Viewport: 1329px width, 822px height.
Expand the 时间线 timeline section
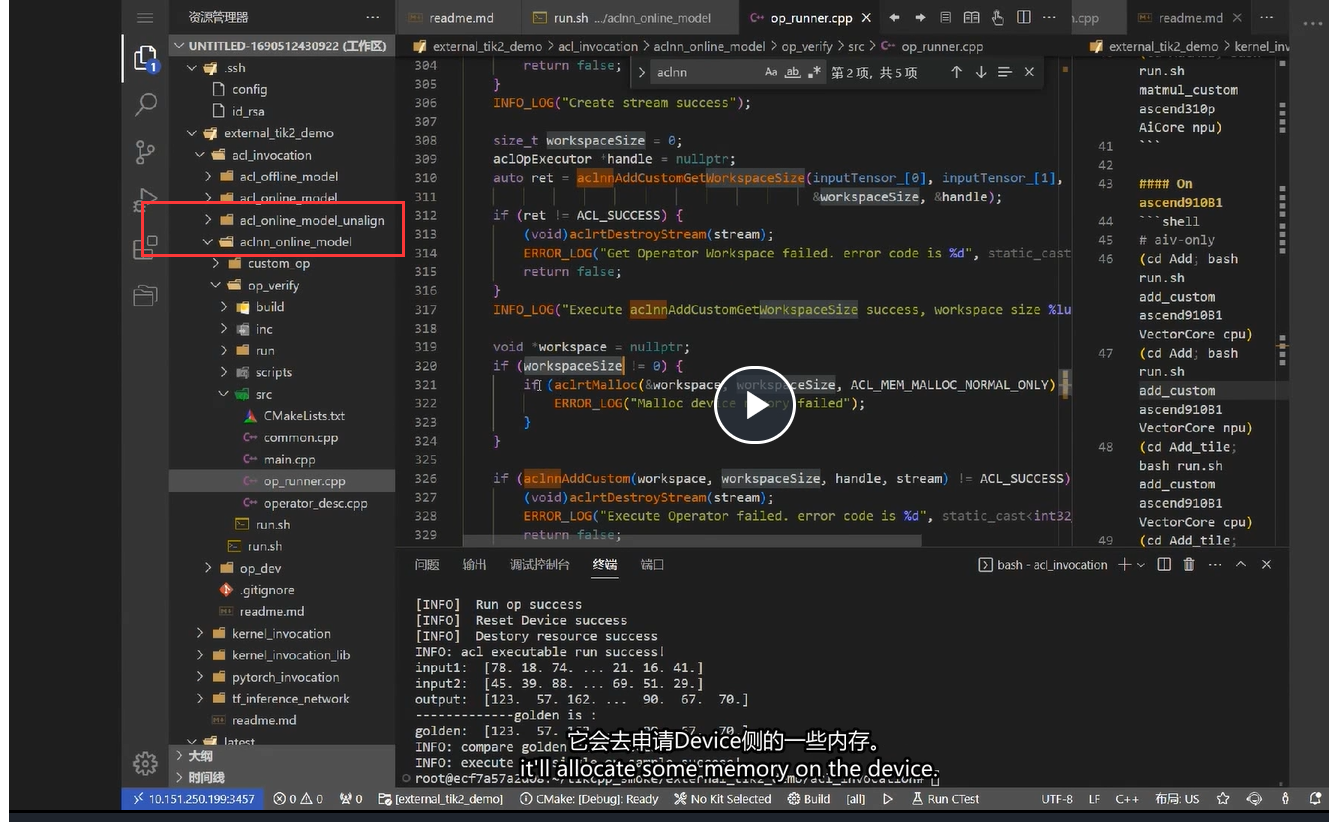283,777
